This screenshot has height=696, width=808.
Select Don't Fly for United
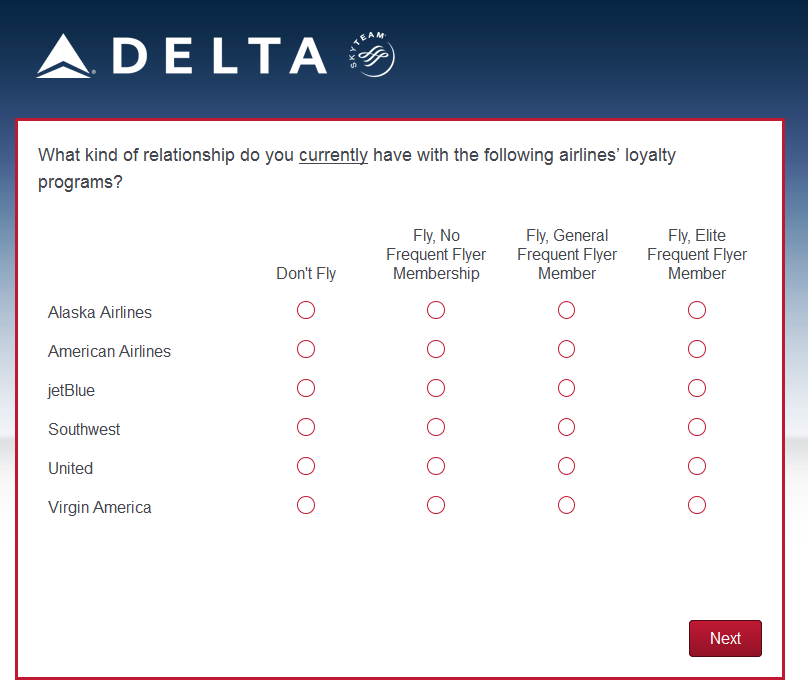click(306, 466)
